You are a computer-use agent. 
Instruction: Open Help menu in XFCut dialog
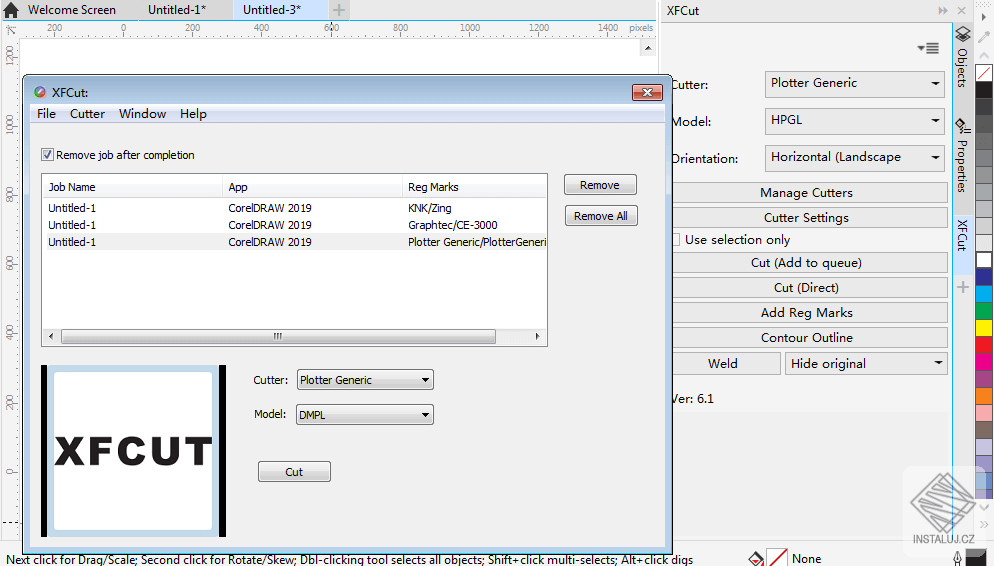193,113
